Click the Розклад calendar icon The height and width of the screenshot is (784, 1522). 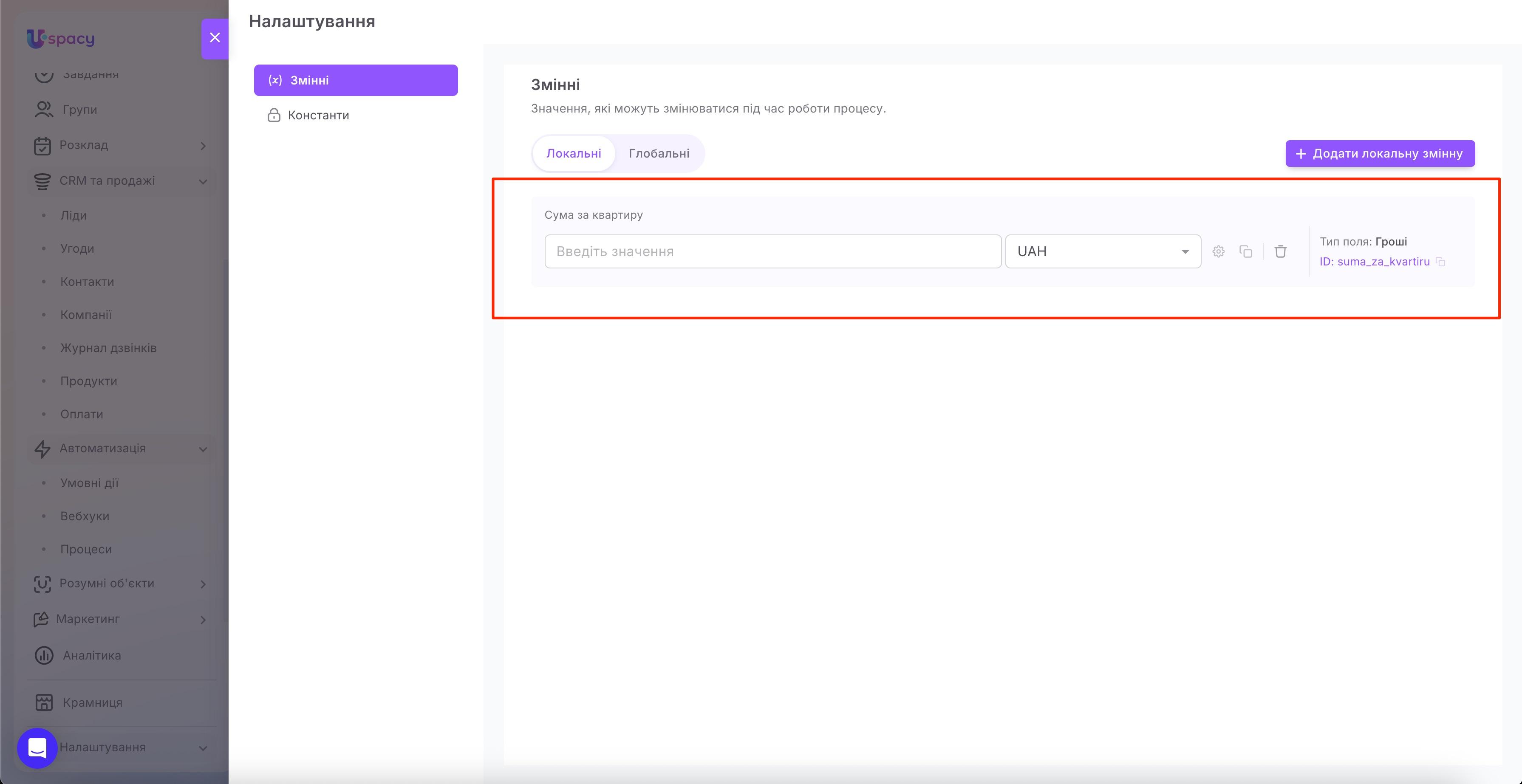[42, 146]
